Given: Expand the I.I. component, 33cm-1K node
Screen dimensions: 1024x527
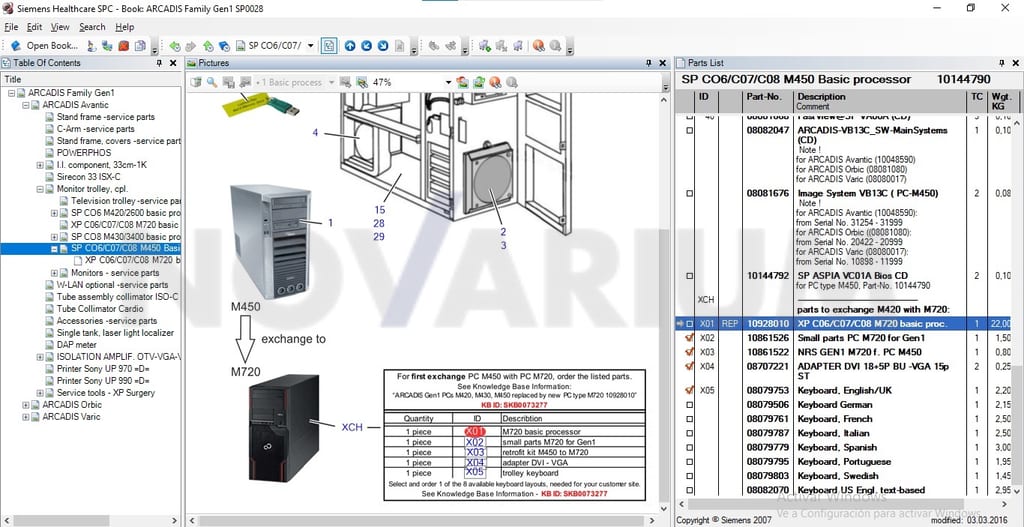Looking at the screenshot, I should (x=40, y=165).
